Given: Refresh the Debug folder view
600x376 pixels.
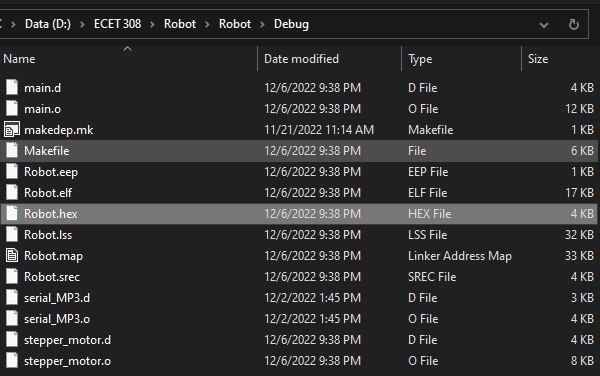Looking at the screenshot, I should (574, 24).
